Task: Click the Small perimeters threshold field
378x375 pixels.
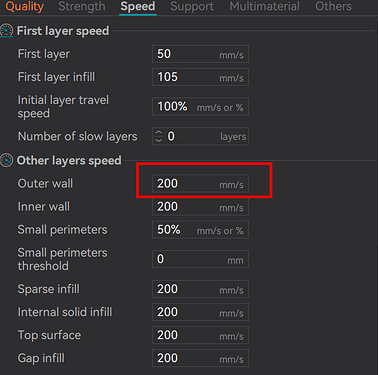Action: 200,259
